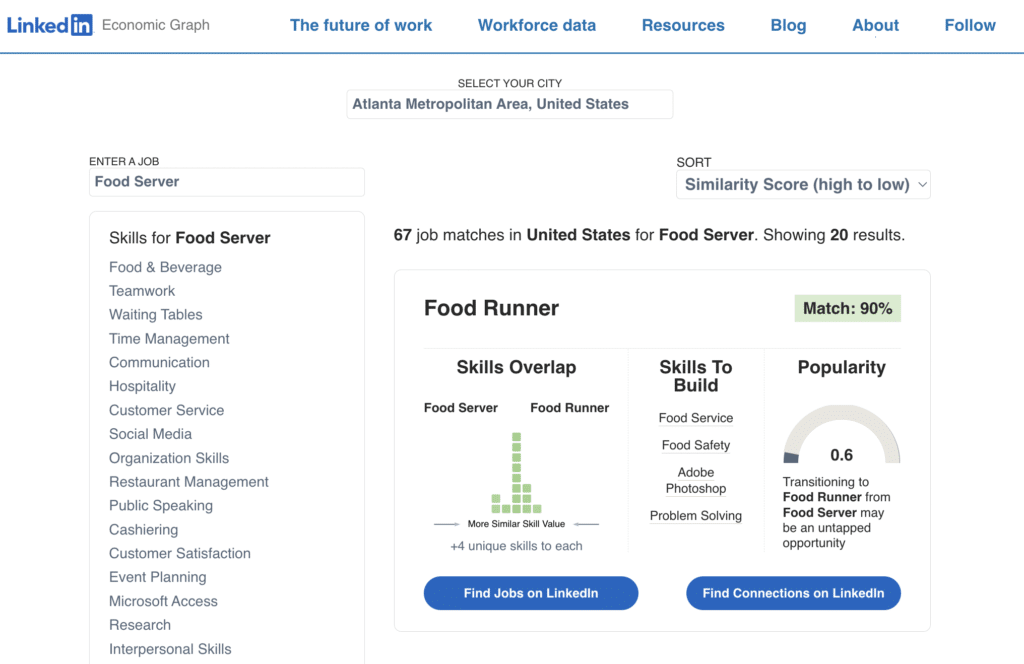Click Follow in top navigation
Image resolution: width=1024 pixels, height=664 pixels.
(x=970, y=25)
